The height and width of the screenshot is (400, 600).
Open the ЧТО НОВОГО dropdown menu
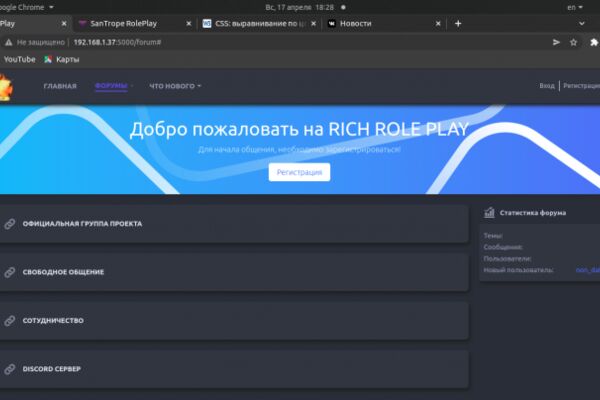pyautogui.click(x=175, y=86)
